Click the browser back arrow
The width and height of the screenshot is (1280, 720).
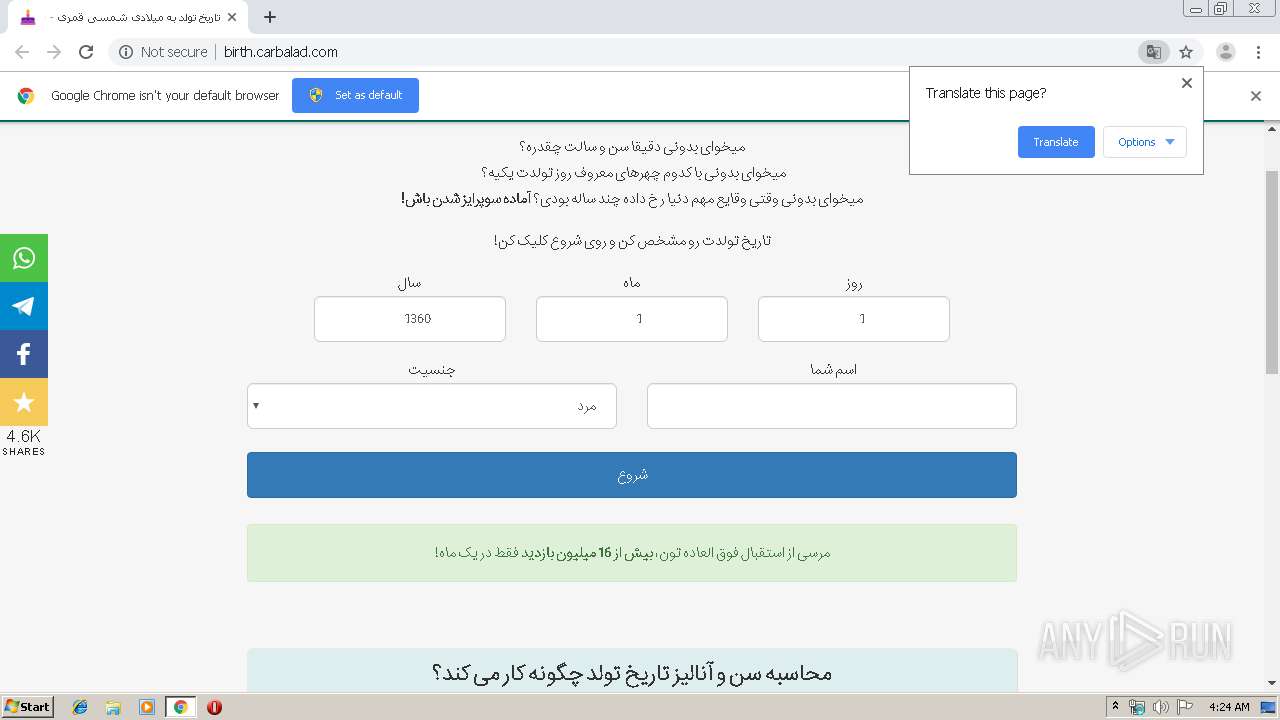22,52
